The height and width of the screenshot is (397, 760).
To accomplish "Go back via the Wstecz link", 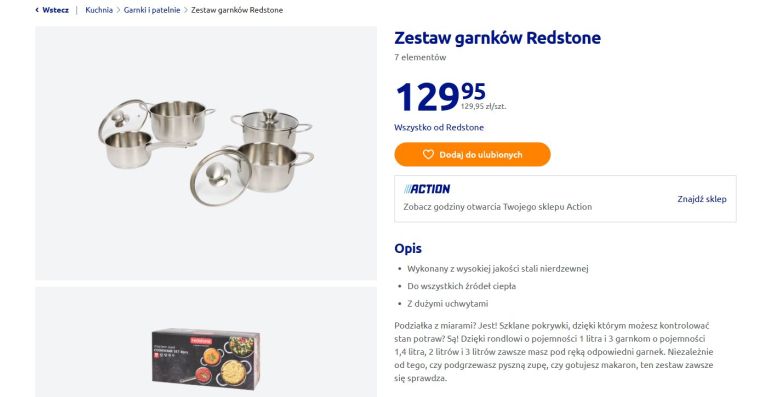I will 55,10.
